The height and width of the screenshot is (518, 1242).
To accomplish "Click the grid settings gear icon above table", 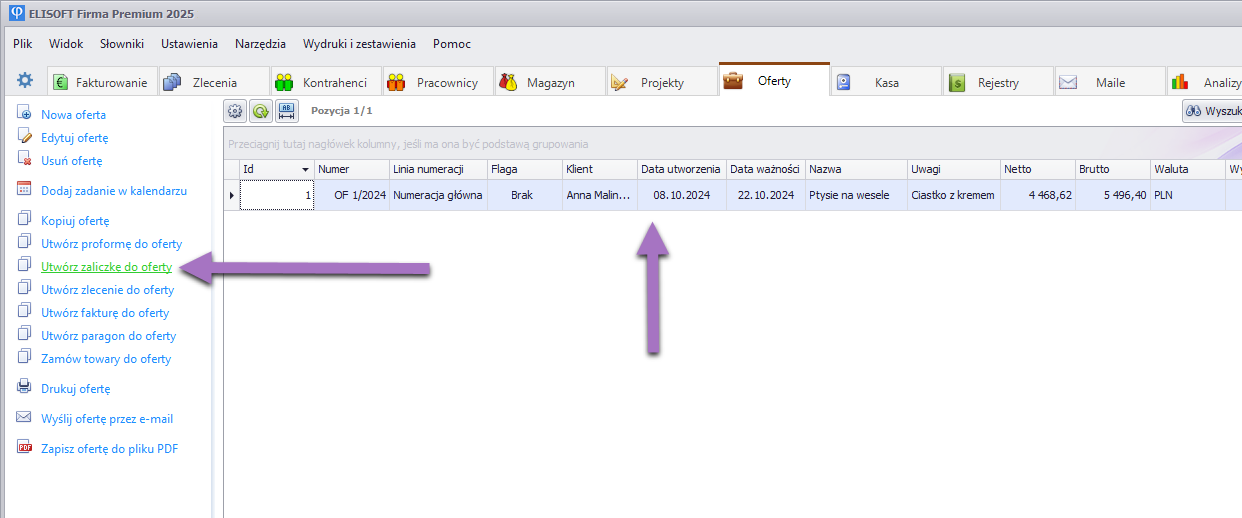I will point(235,111).
